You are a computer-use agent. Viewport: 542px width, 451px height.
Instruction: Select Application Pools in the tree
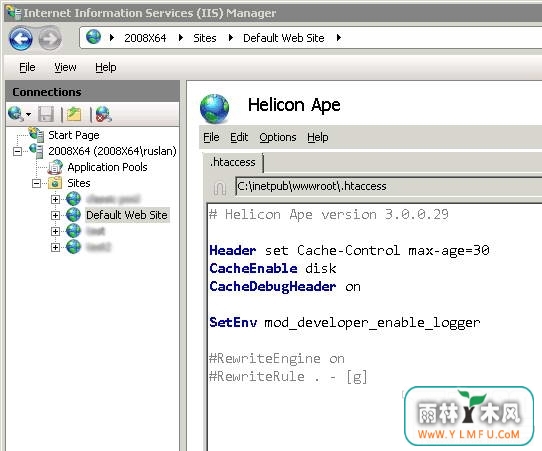[x=108, y=167]
